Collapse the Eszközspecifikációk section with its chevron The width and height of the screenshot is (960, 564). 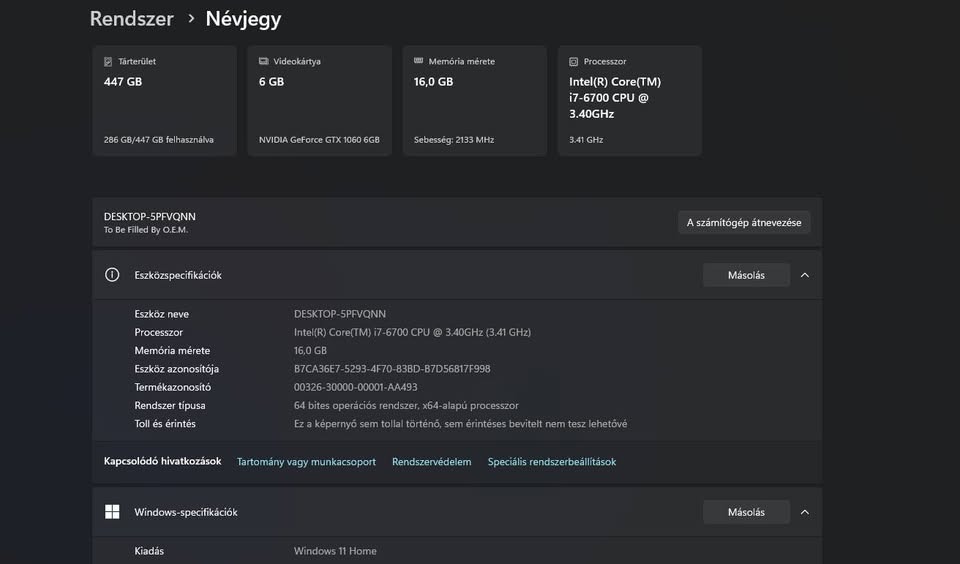805,275
